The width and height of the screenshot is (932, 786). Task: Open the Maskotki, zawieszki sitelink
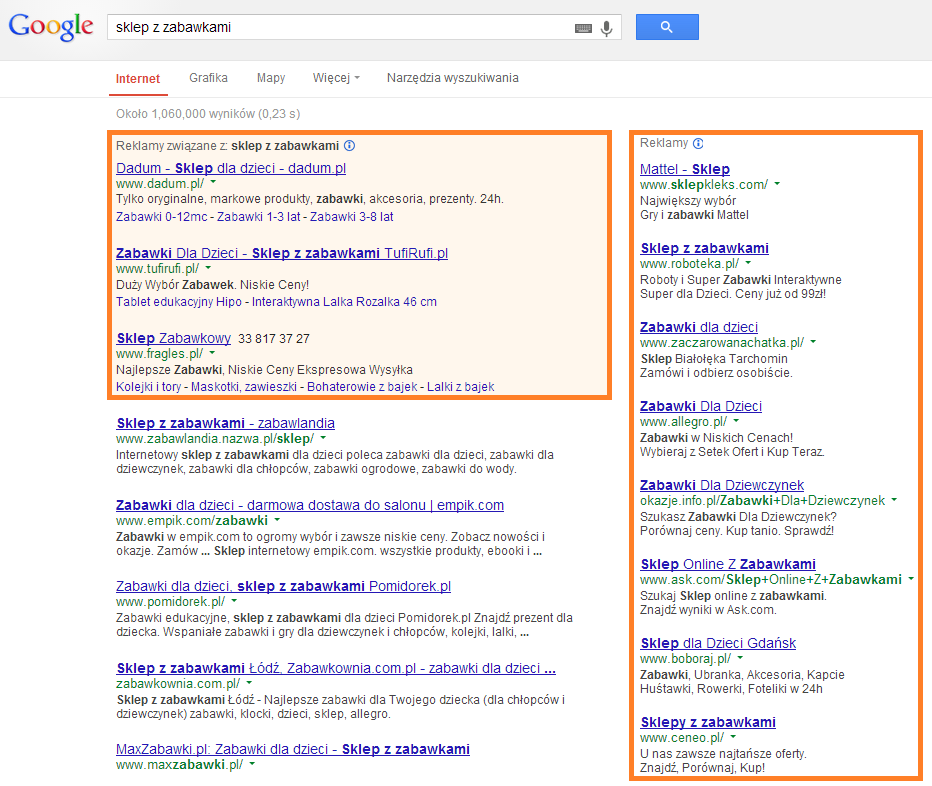(x=244, y=386)
